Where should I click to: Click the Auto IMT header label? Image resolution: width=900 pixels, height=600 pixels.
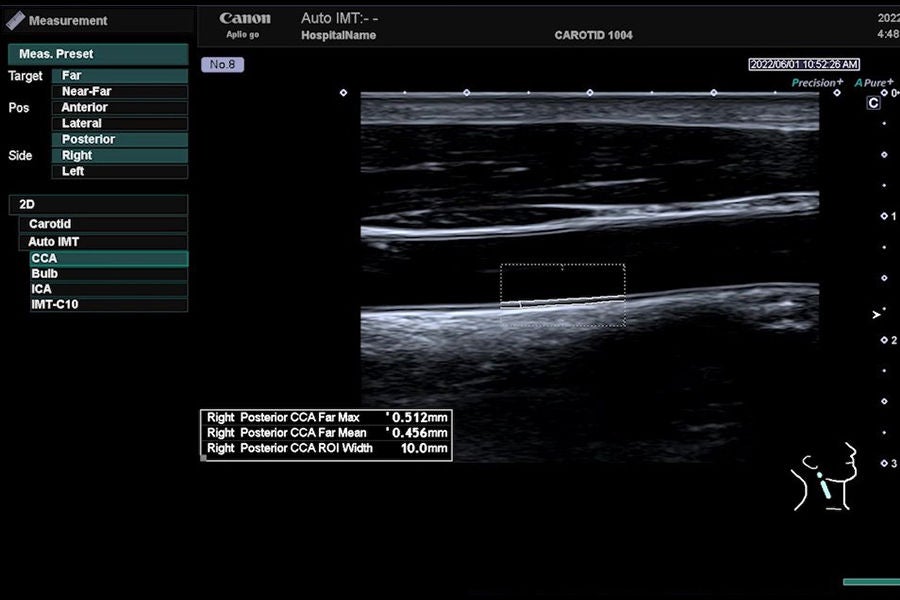[x=339, y=18]
